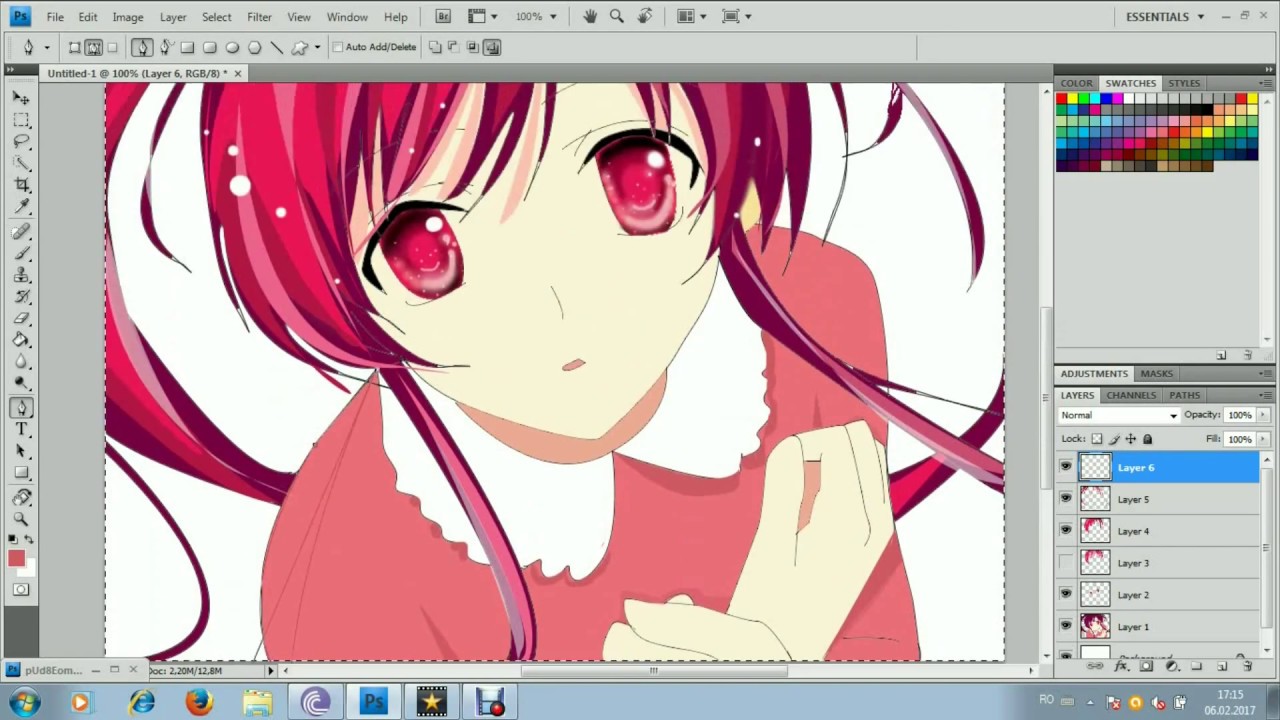Toggle Auto Add/Delete checkbox
The width and height of the screenshot is (1280, 720).
[338, 47]
